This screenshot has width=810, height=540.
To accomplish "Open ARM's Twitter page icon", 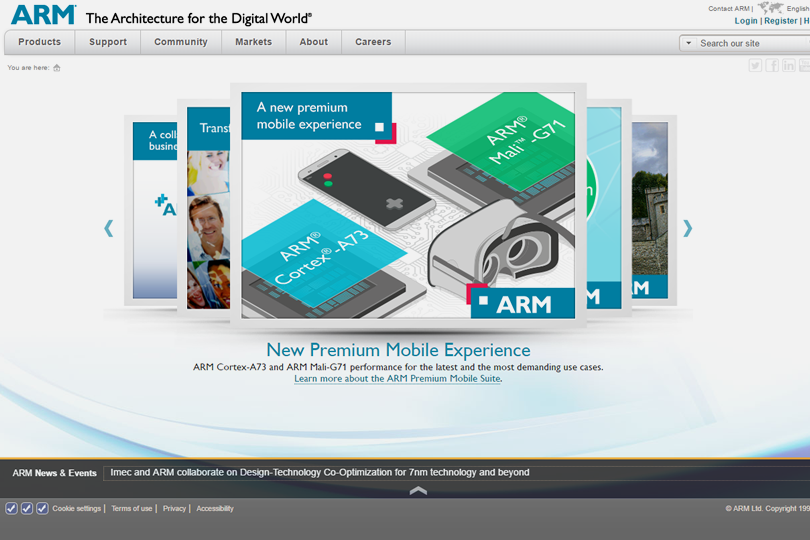I will coord(755,65).
